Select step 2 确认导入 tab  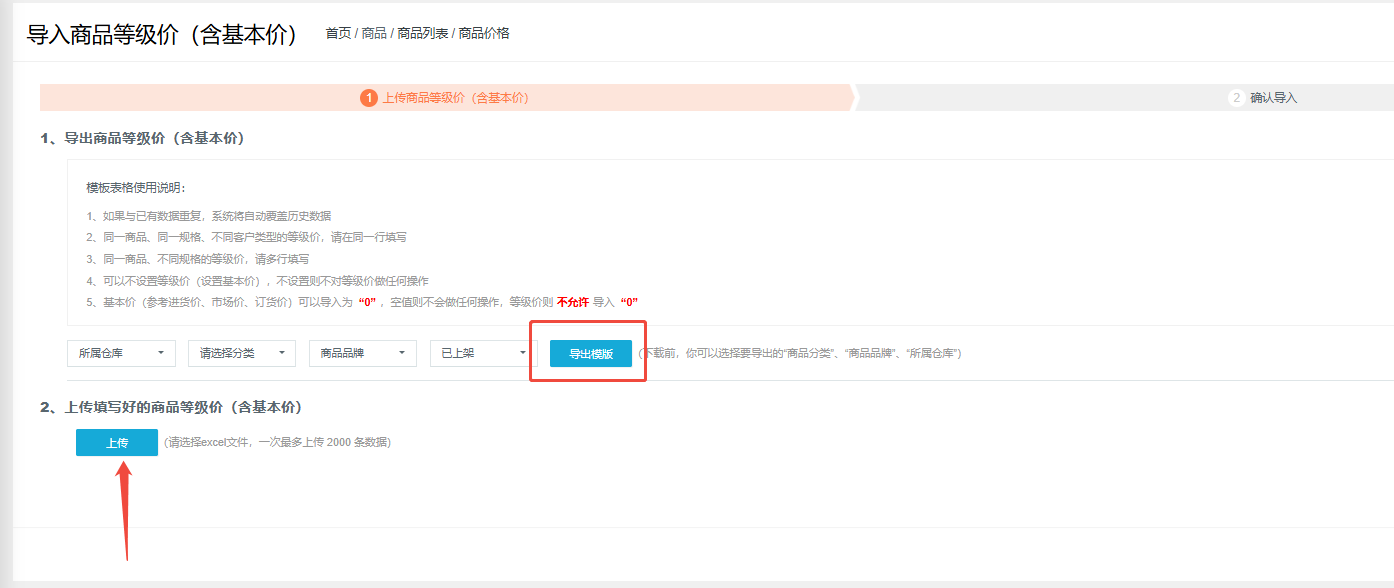[1262, 97]
